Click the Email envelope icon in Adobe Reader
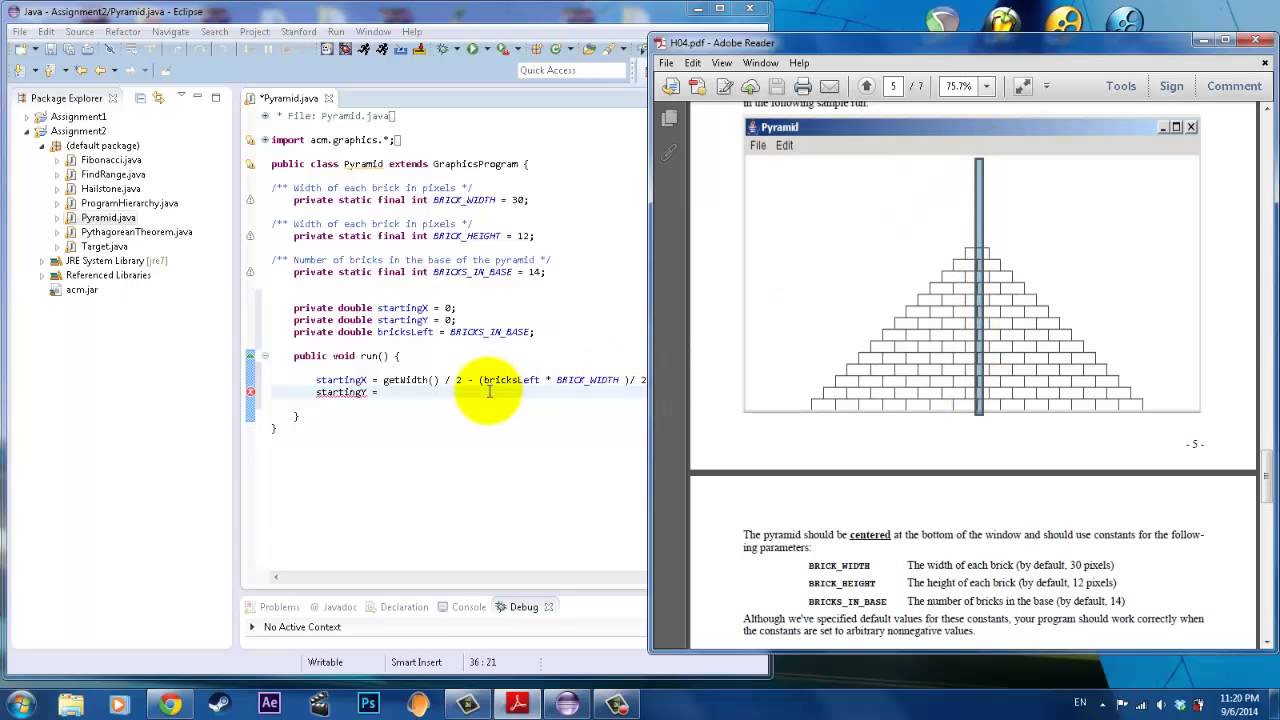 (x=829, y=86)
